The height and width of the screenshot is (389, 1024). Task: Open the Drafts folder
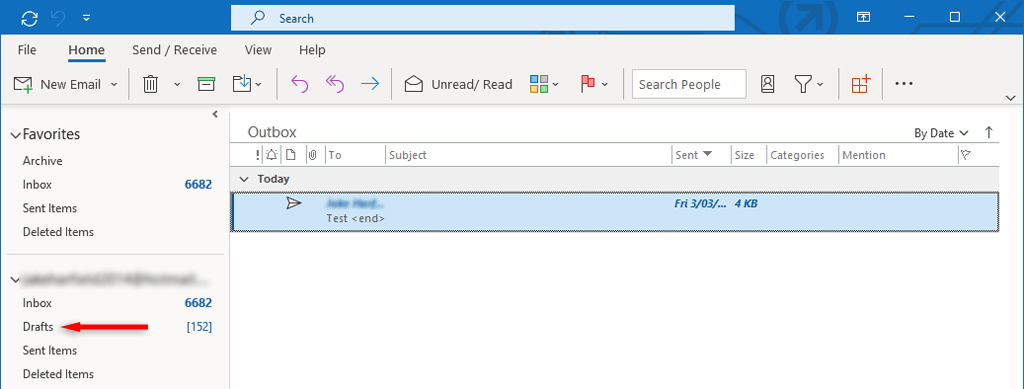pyautogui.click(x=38, y=327)
